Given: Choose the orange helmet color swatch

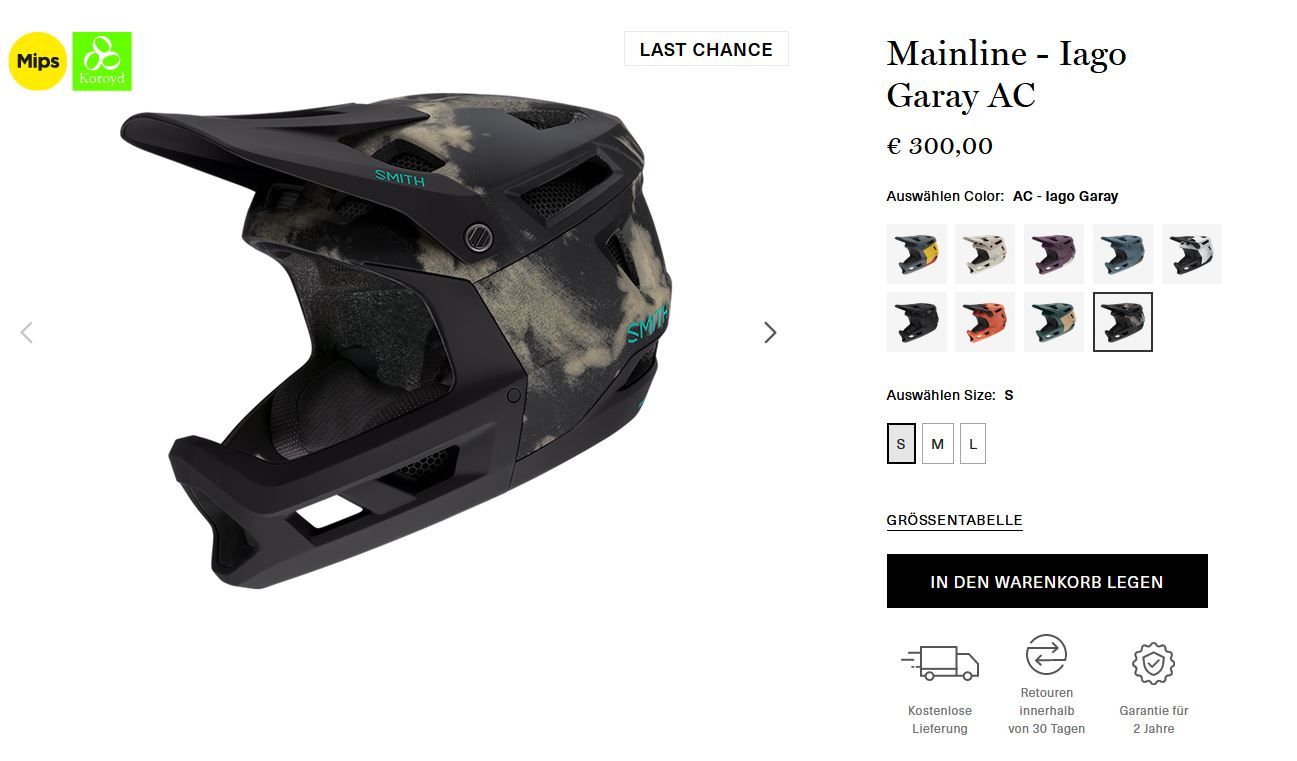Looking at the screenshot, I should point(985,322).
